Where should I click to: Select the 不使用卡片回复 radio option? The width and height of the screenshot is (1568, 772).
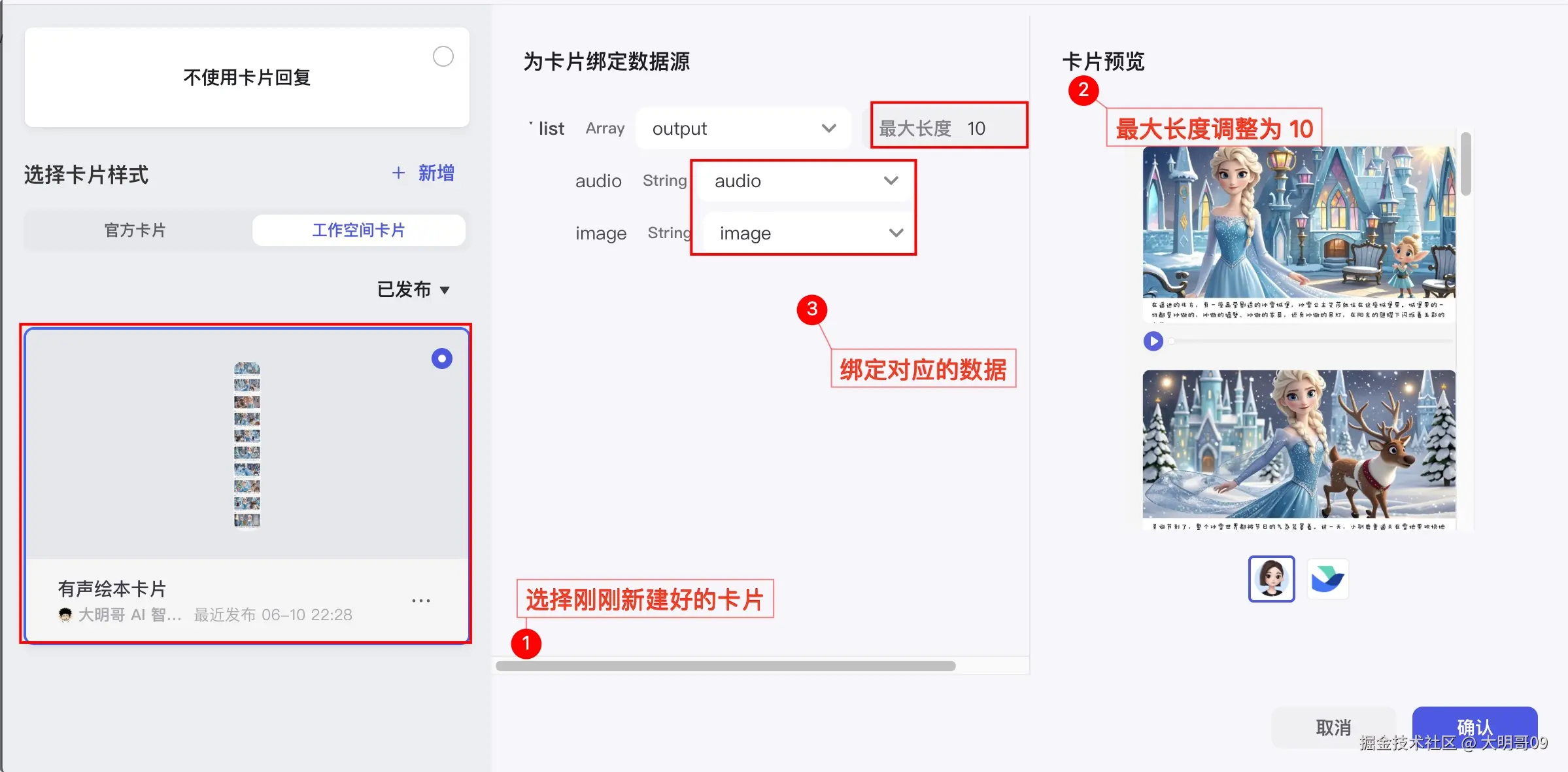(443, 57)
